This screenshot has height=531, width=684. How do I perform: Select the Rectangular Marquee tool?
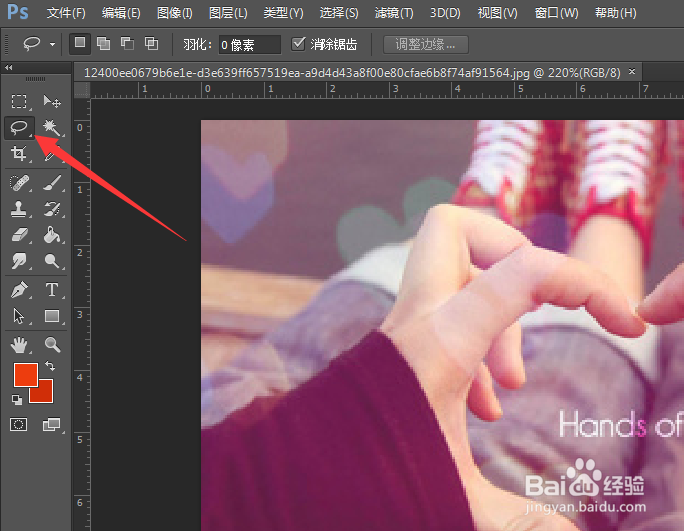pyautogui.click(x=19, y=101)
